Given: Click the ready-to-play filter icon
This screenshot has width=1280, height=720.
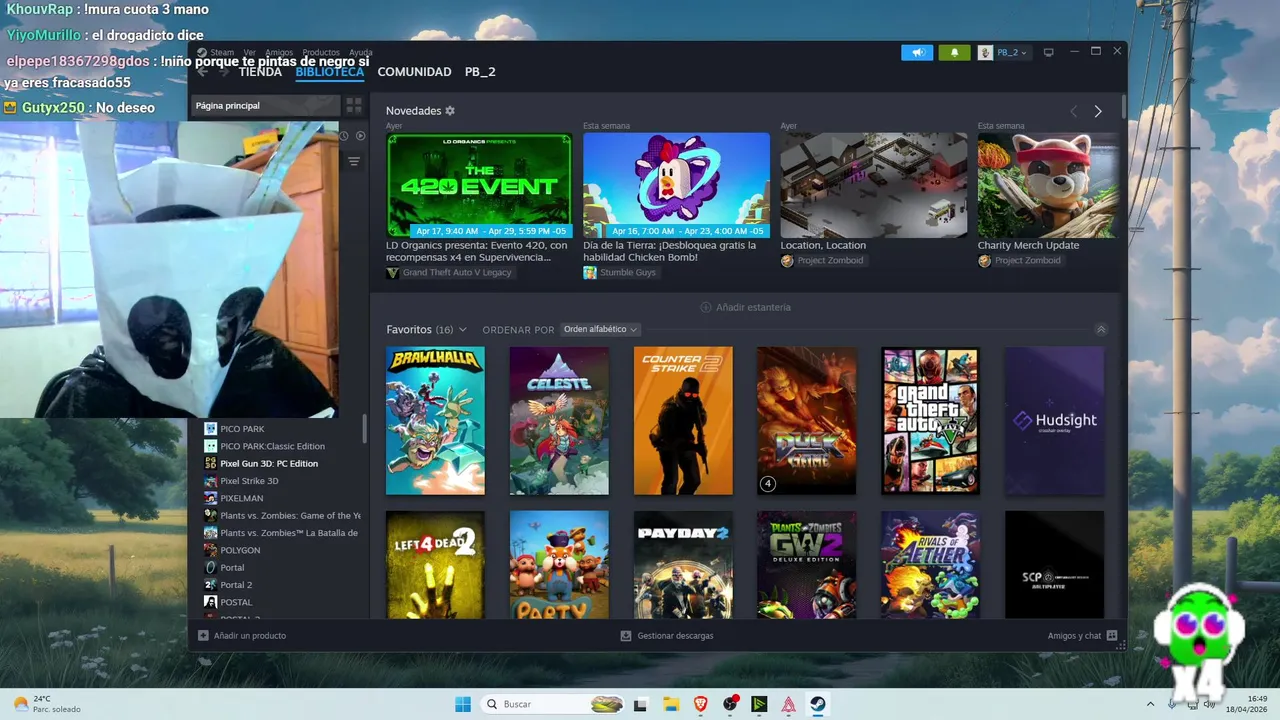Looking at the screenshot, I should [x=360, y=136].
